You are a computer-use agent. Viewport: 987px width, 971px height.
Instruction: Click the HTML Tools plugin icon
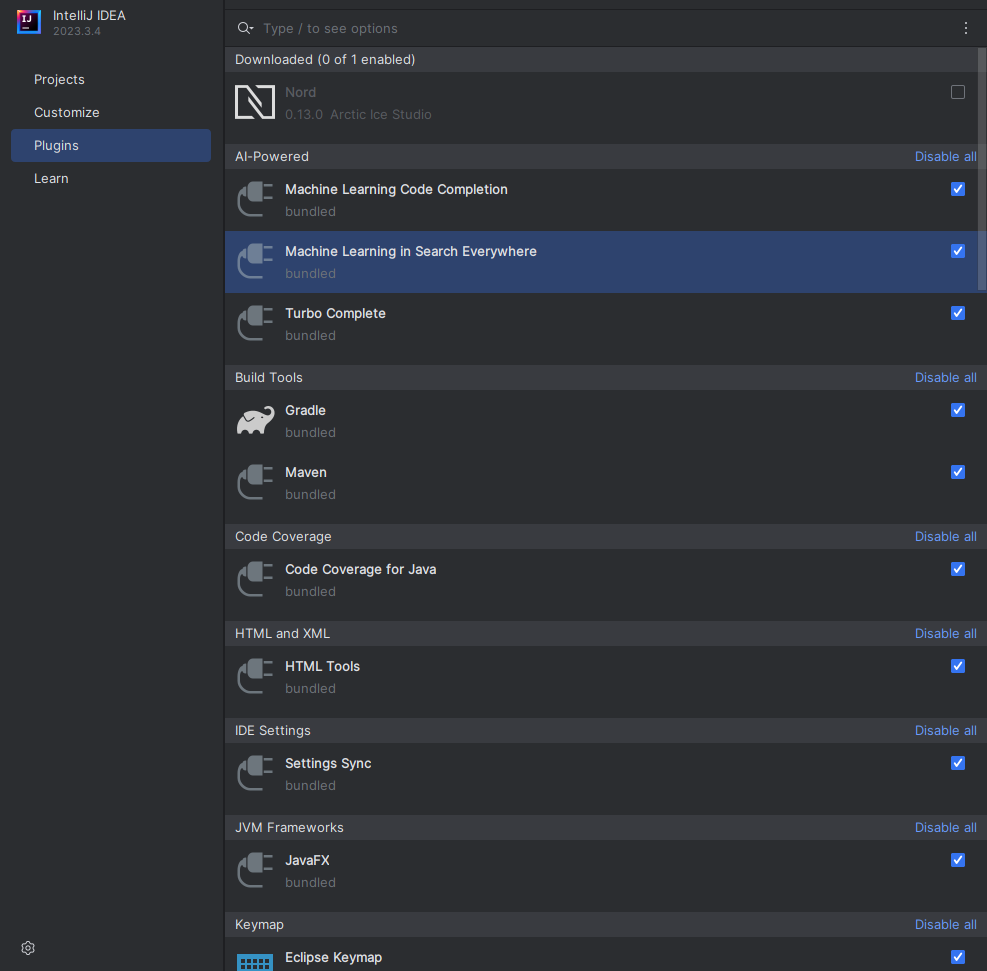point(255,676)
